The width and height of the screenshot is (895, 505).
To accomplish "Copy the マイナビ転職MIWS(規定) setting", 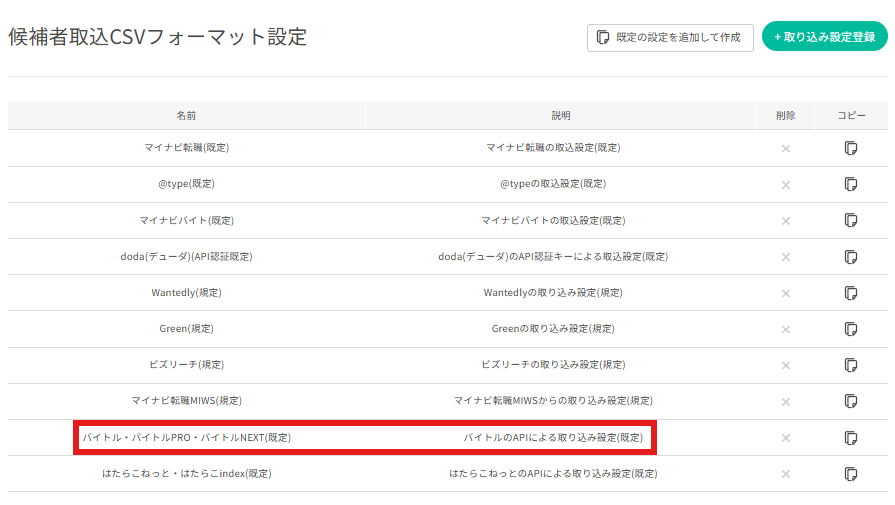I will point(851,401).
